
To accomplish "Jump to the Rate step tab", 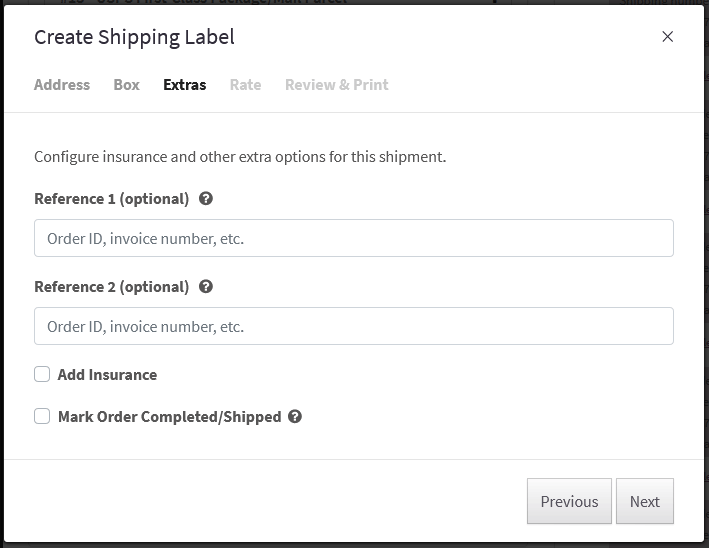I will [246, 85].
